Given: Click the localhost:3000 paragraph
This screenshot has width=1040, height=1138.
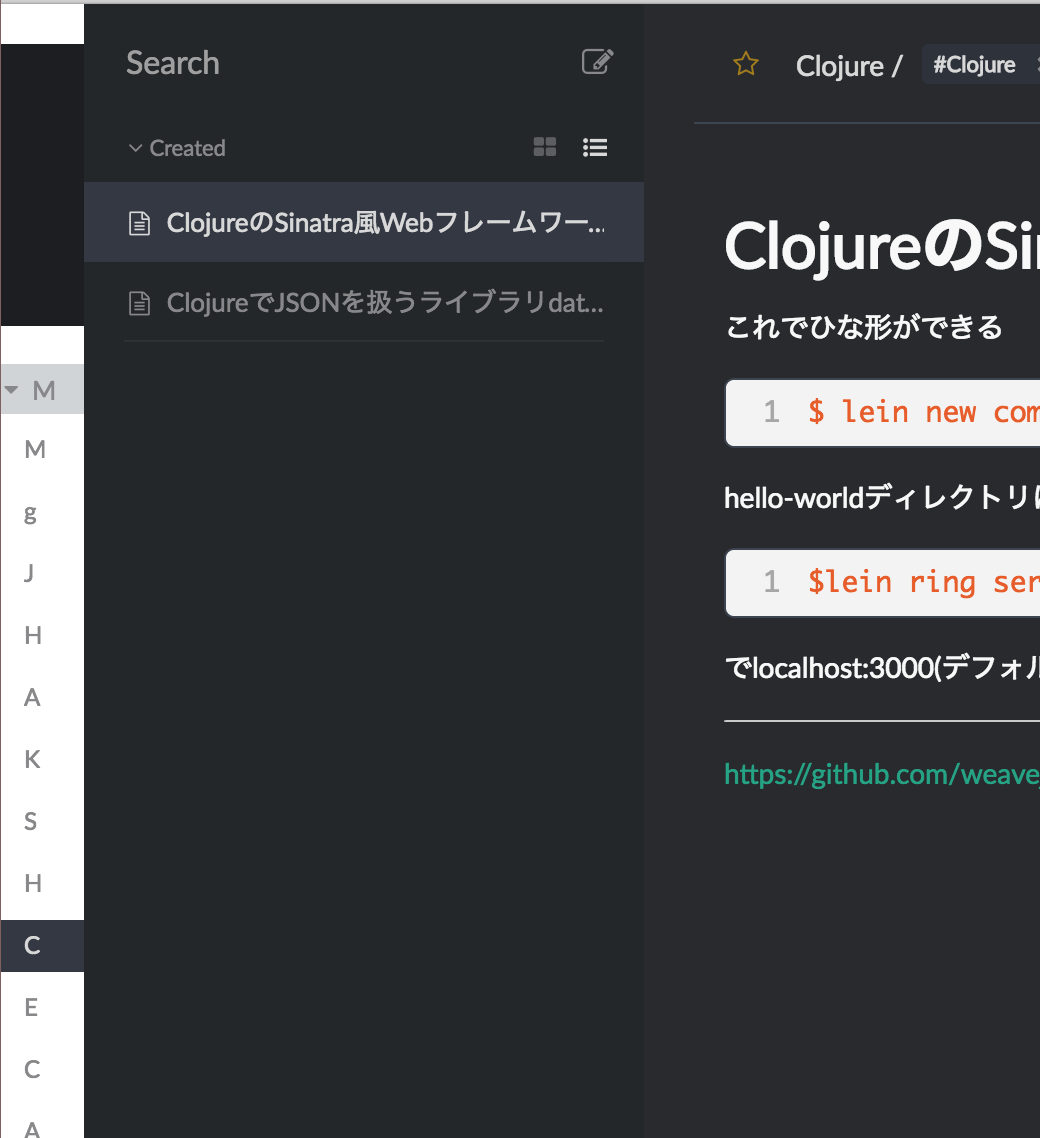Looking at the screenshot, I should (x=882, y=668).
